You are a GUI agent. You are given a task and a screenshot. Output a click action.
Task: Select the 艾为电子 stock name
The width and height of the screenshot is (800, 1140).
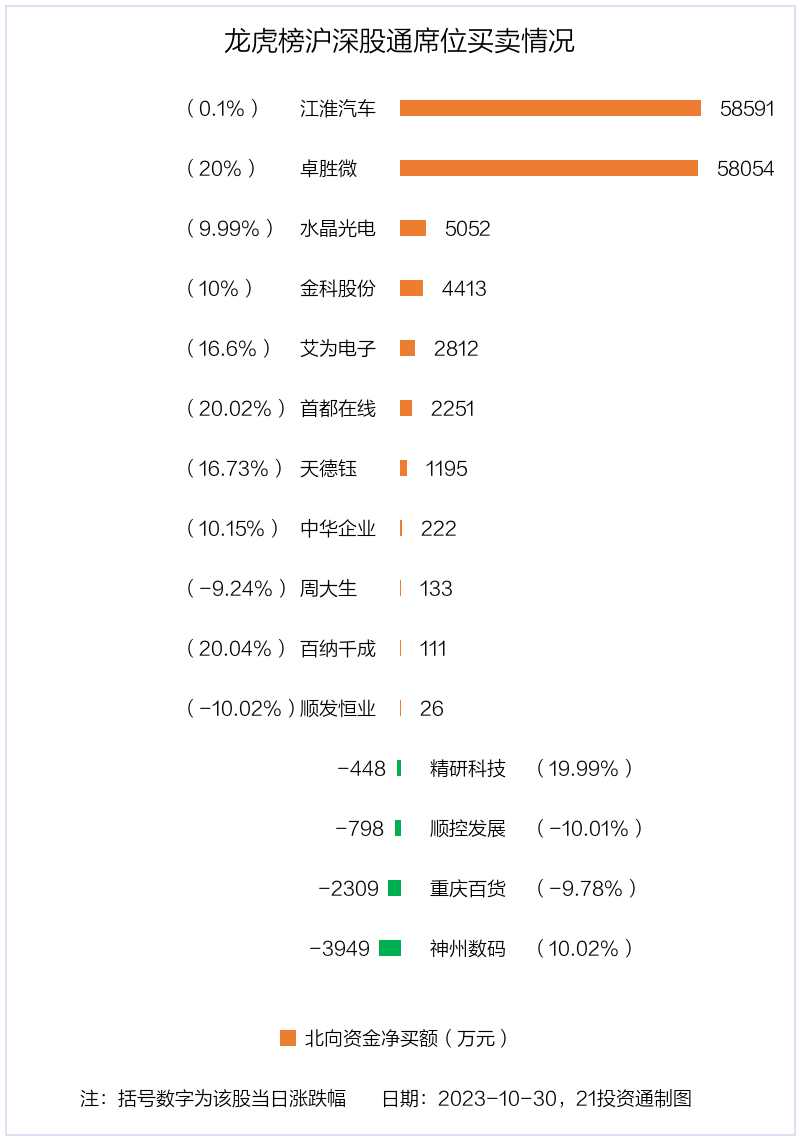[338, 348]
